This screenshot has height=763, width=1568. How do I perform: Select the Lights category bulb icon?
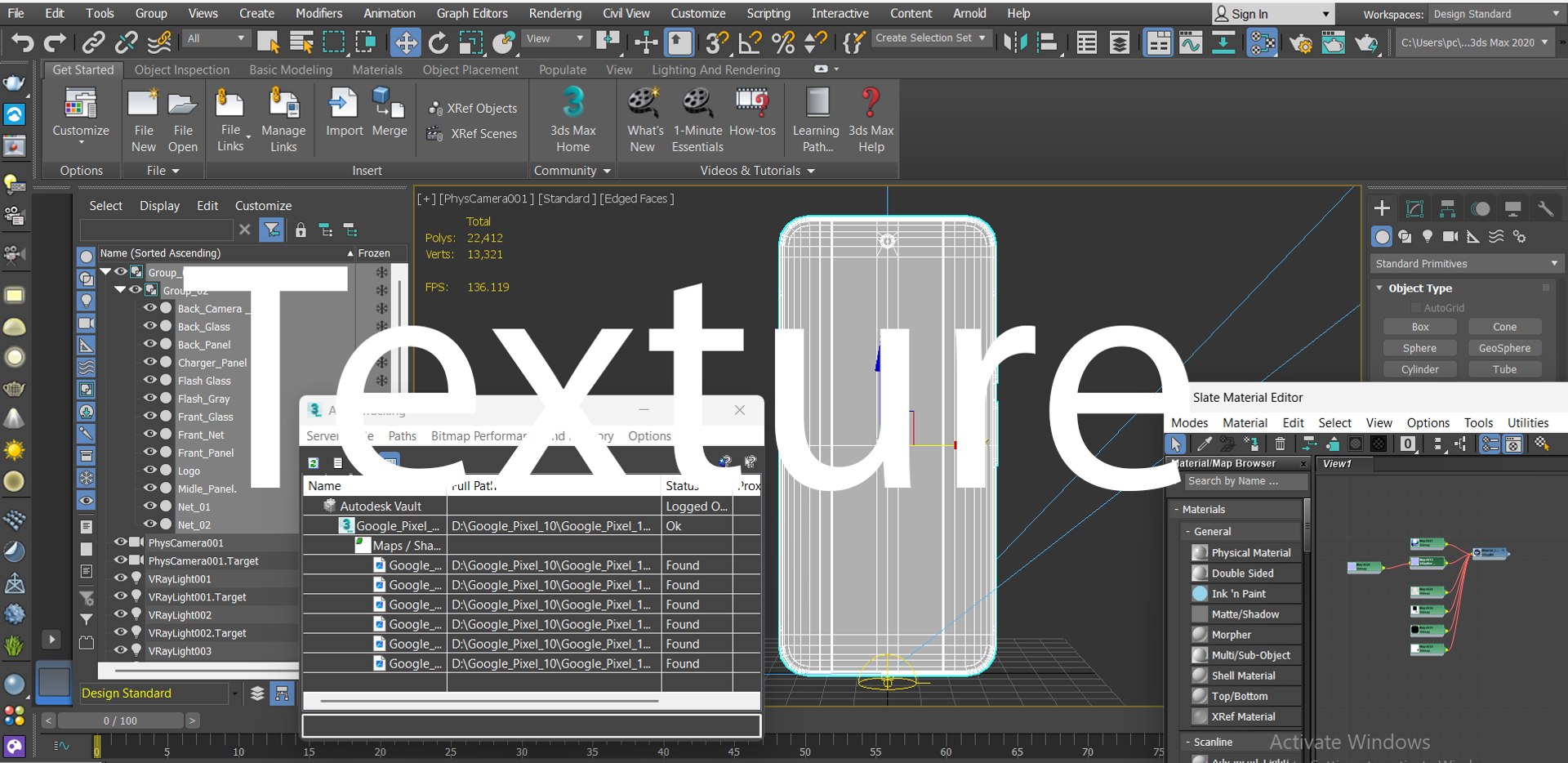coord(1428,236)
